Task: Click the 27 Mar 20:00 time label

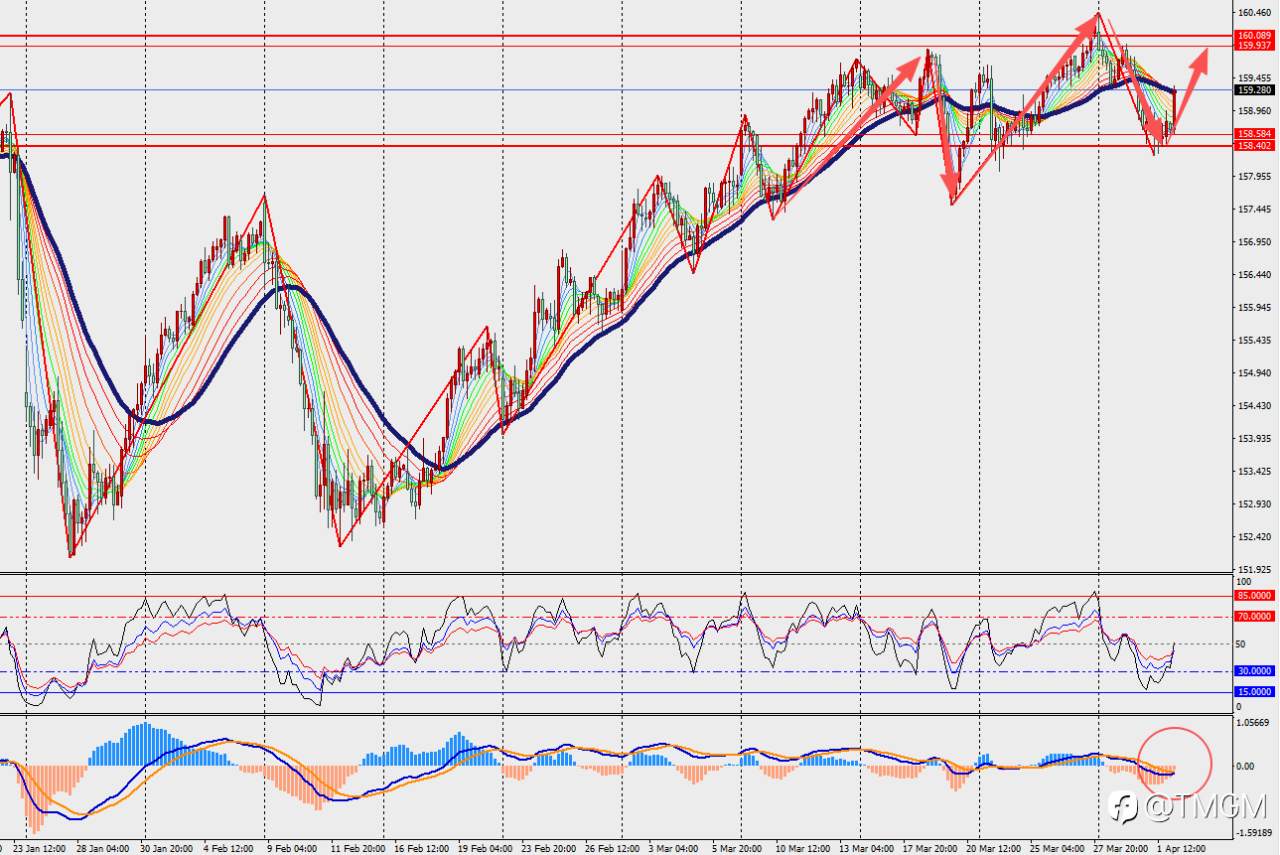Action: coord(1120,848)
